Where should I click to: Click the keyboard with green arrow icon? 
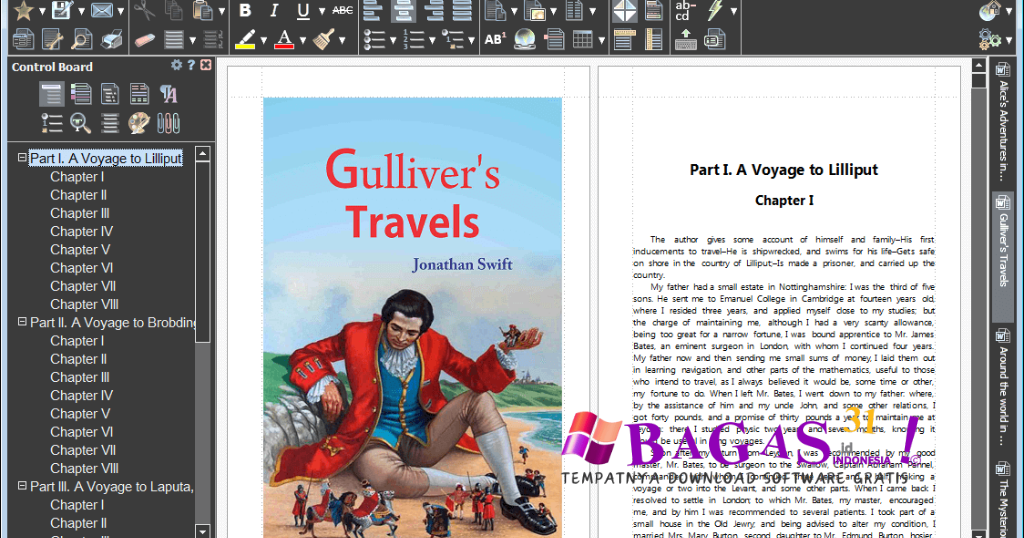click(685, 40)
